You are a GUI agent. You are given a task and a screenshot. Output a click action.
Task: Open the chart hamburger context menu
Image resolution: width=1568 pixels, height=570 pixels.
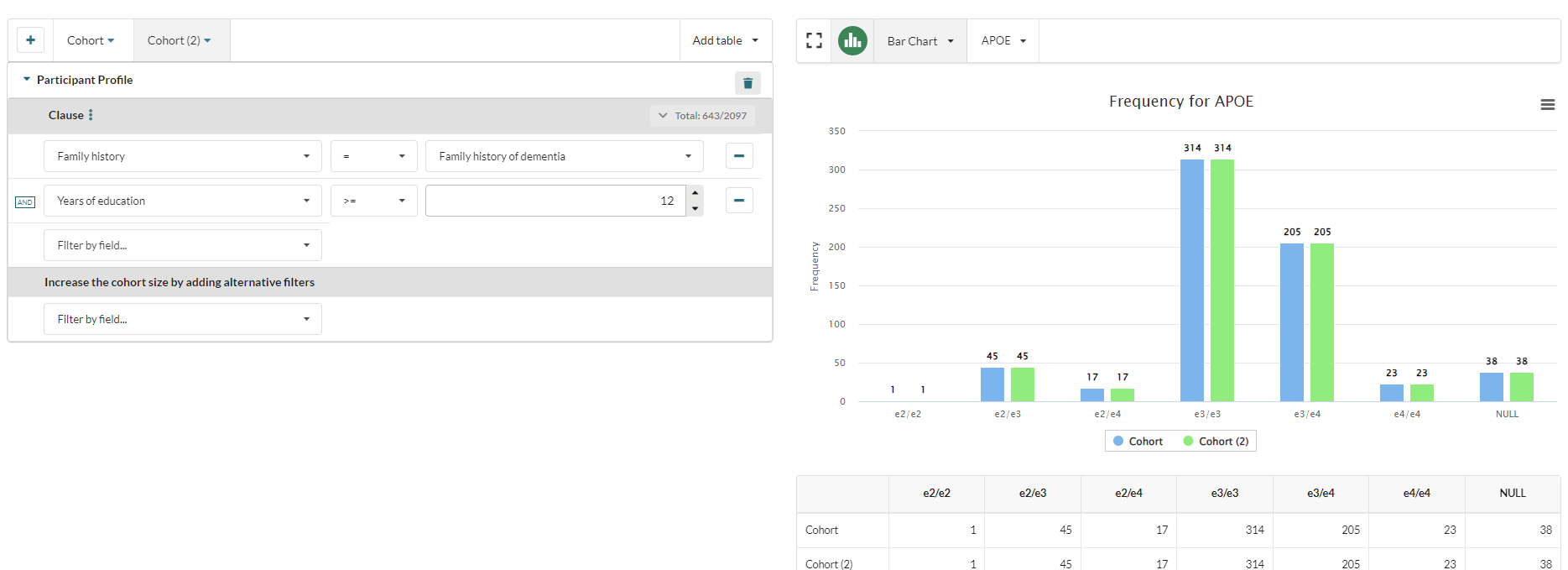click(x=1547, y=105)
